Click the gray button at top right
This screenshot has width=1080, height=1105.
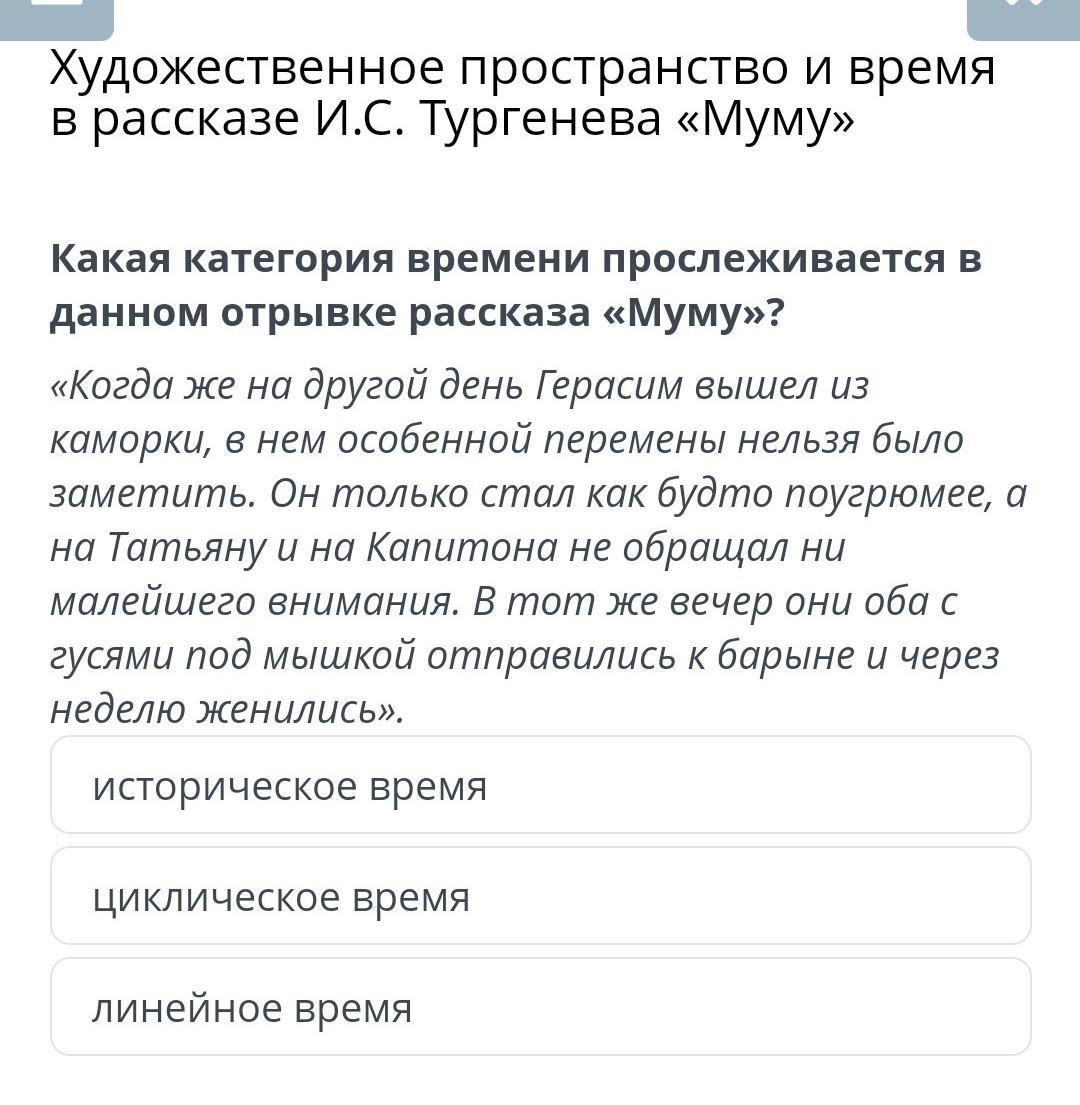(1023, 18)
